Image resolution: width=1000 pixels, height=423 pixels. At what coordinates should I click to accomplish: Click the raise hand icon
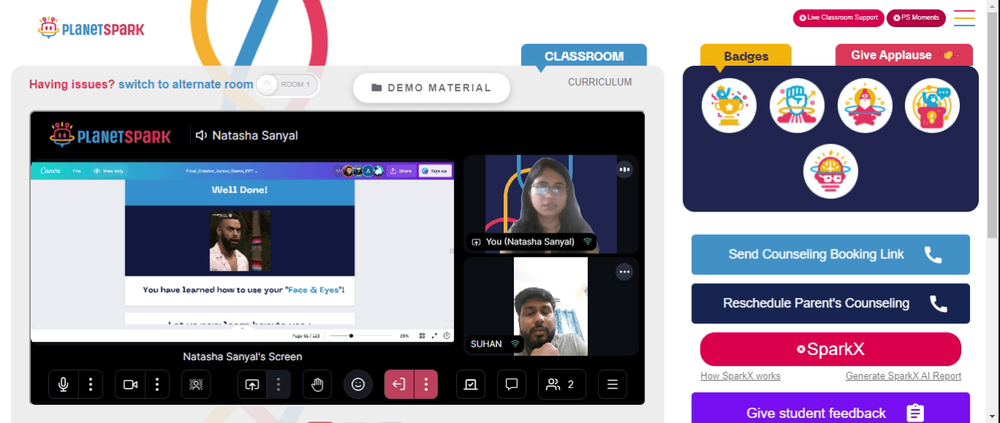pos(317,385)
